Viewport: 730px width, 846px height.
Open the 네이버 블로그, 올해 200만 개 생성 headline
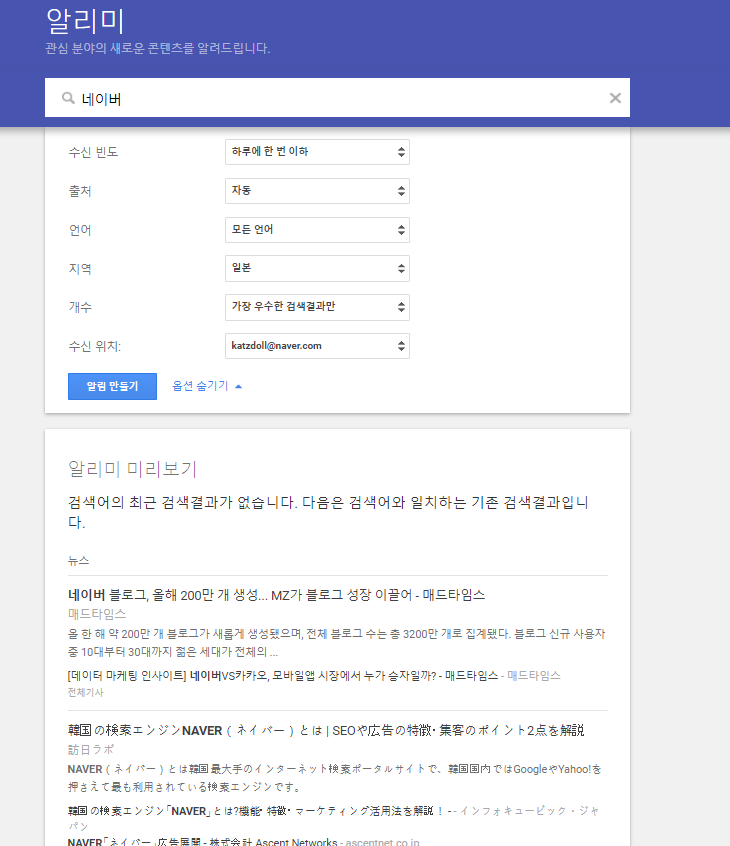pyautogui.click(x=276, y=595)
